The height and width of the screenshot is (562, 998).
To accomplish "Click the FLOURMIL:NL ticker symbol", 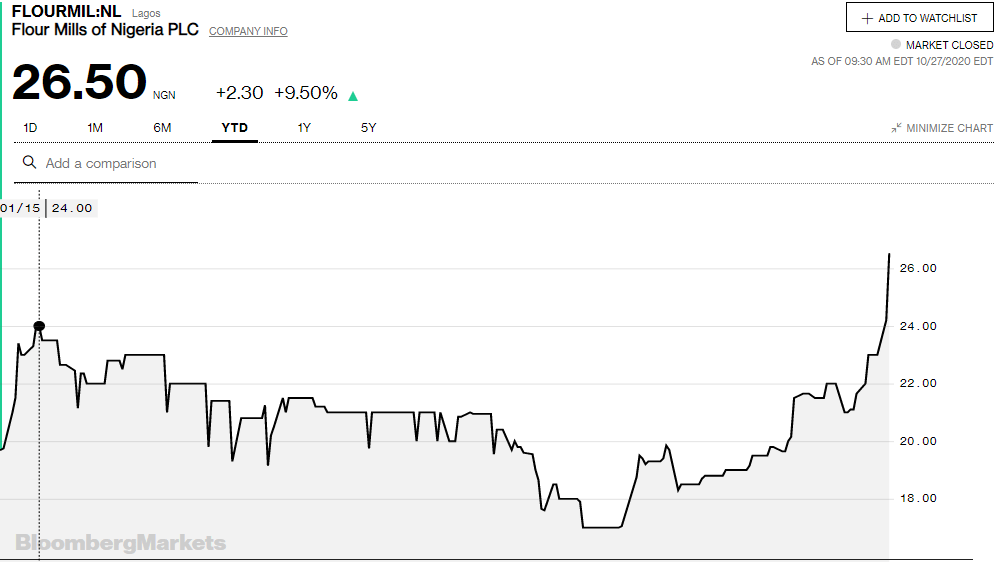I will click(x=66, y=12).
